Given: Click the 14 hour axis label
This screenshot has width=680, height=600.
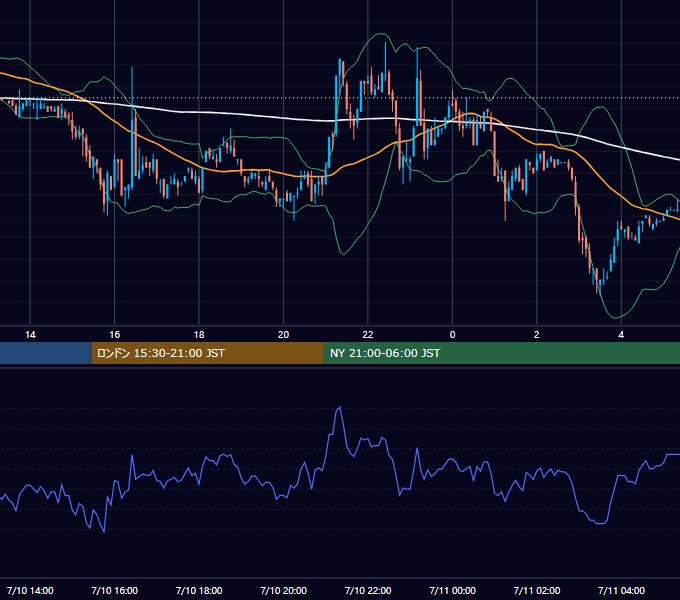Looking at the screenshot, I should [30, 335].
